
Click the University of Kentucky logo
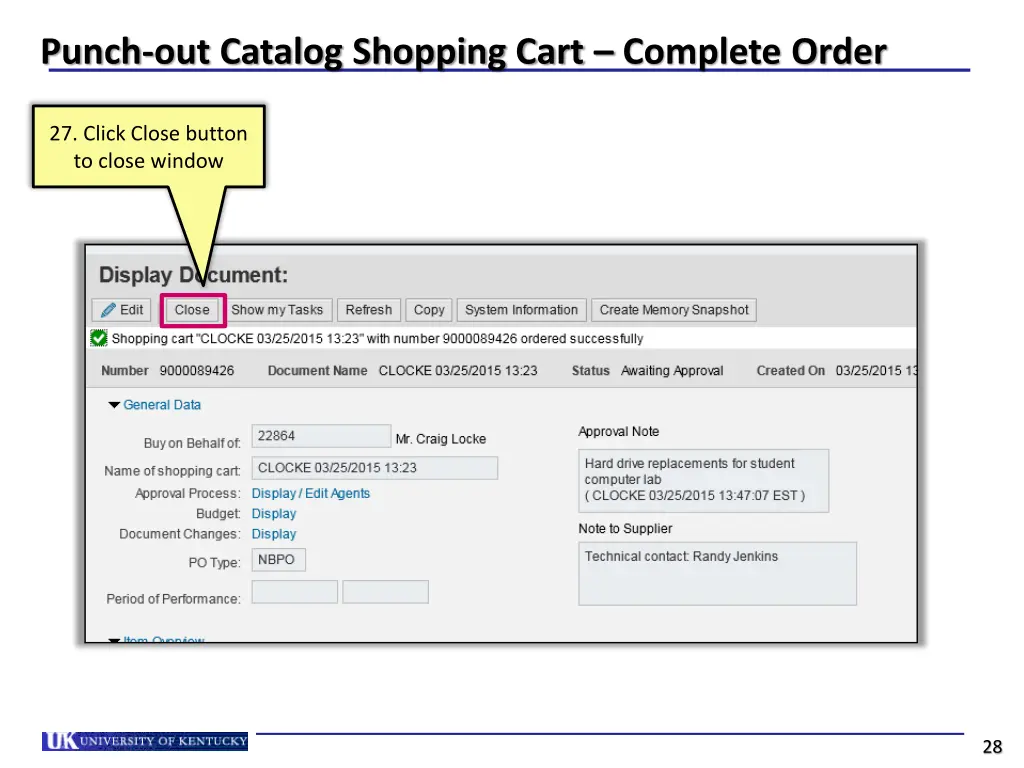click(x=145, y=741)
